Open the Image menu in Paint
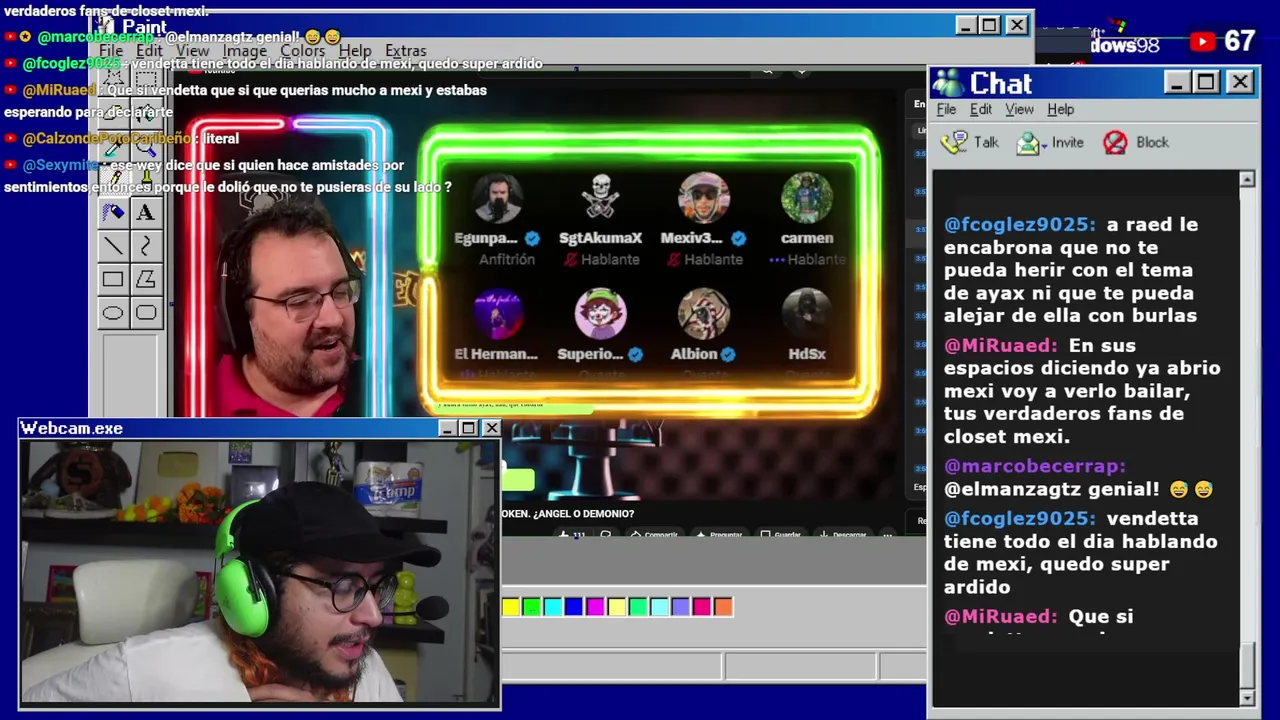 click(245, 50)
